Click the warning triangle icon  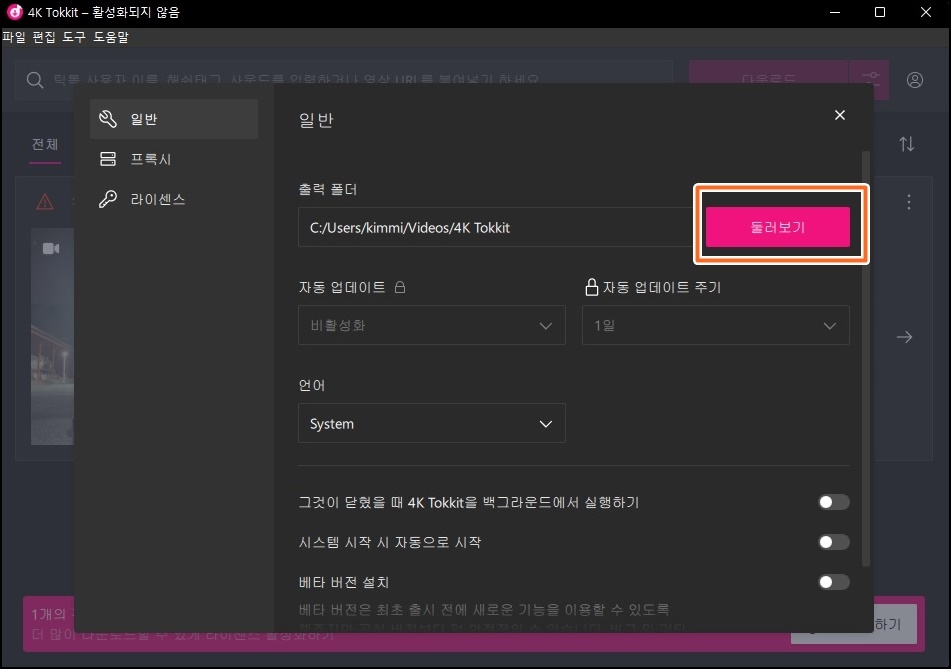coord(45,202)
